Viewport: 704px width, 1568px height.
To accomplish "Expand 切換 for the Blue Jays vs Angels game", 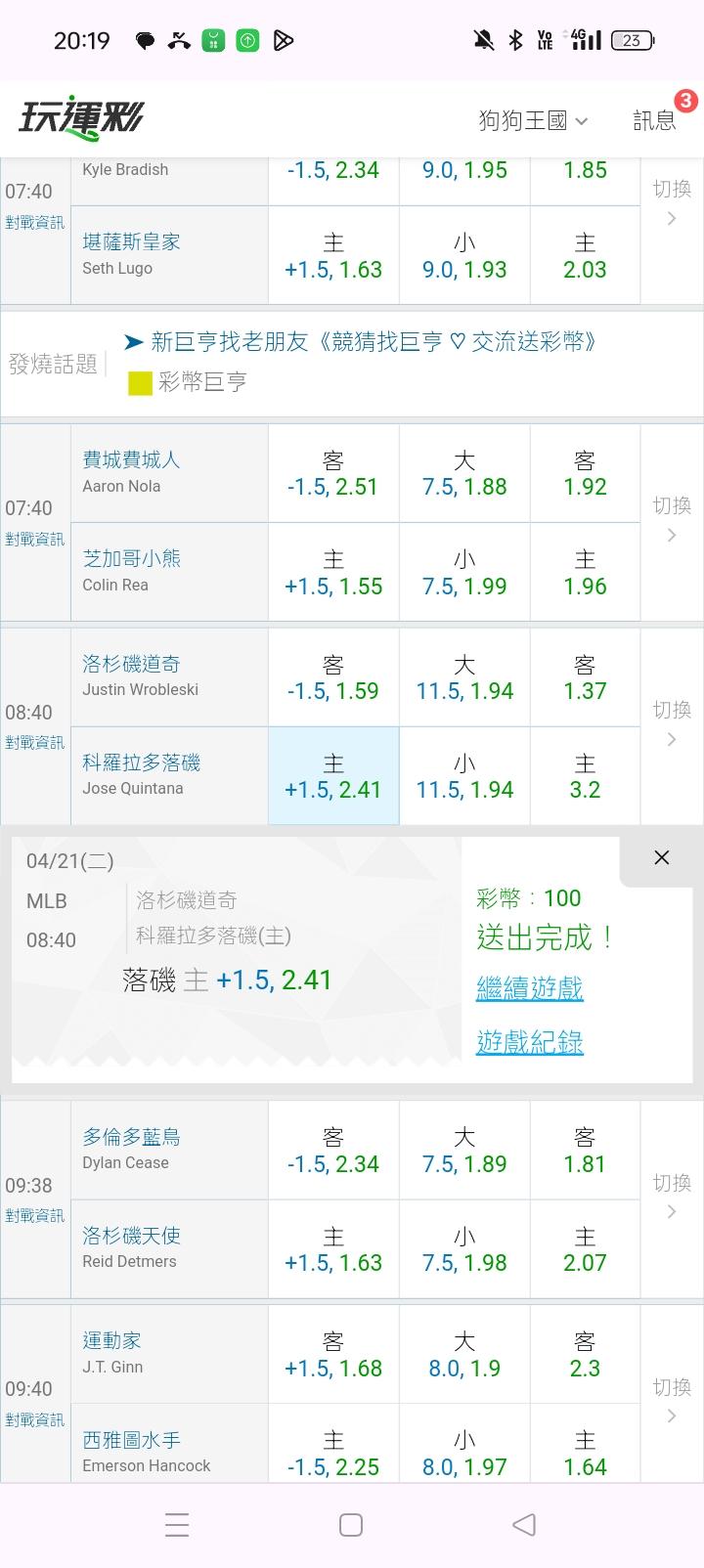I will pos(672,1198).
